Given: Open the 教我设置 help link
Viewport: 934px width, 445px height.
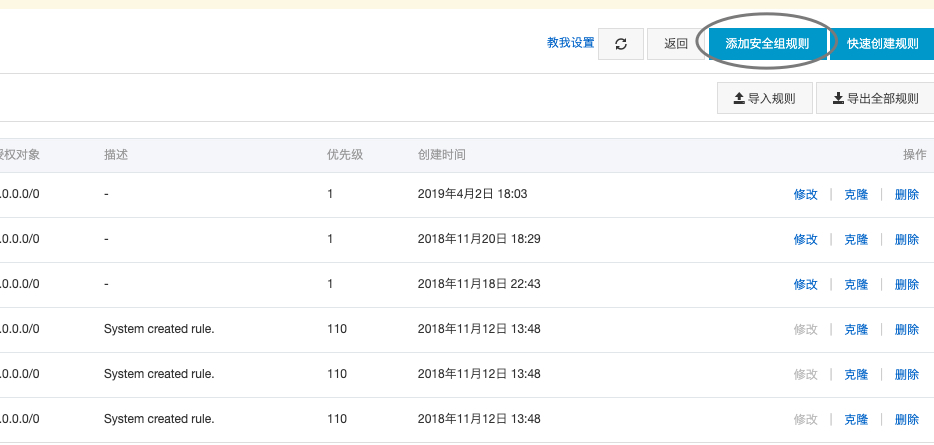Looking at the screenshot, I should (570, 43).
